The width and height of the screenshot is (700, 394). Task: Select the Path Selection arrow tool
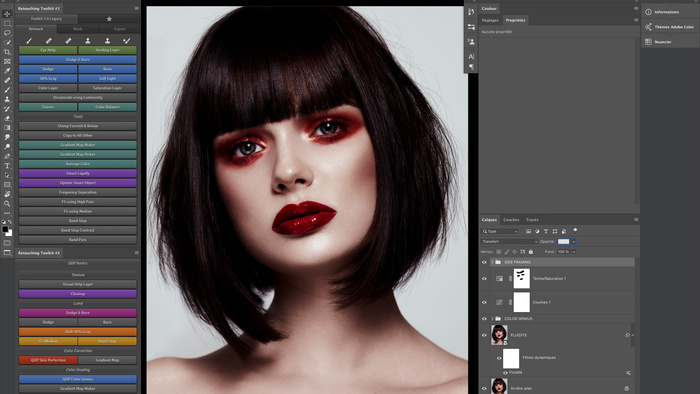tap(7, 175)
